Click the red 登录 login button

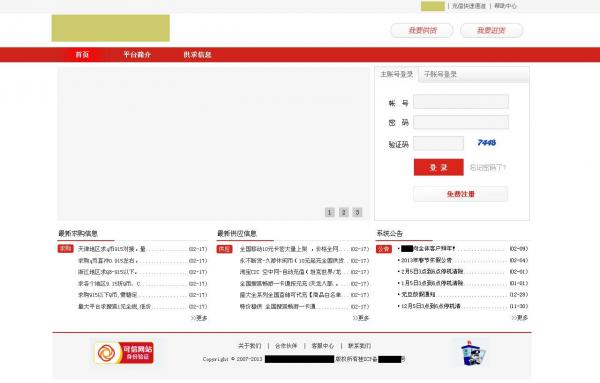click(439, 167)
